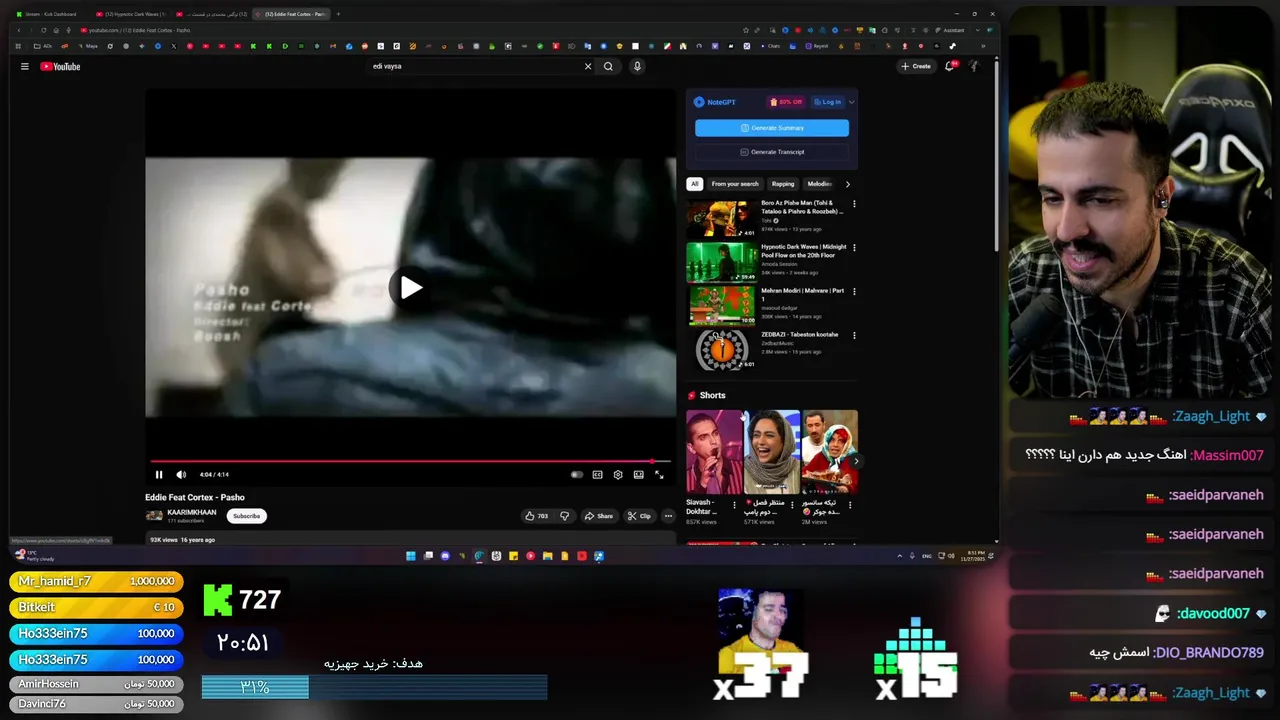
Task: Select the Melodies chip
Action: (x=820, y=184)
